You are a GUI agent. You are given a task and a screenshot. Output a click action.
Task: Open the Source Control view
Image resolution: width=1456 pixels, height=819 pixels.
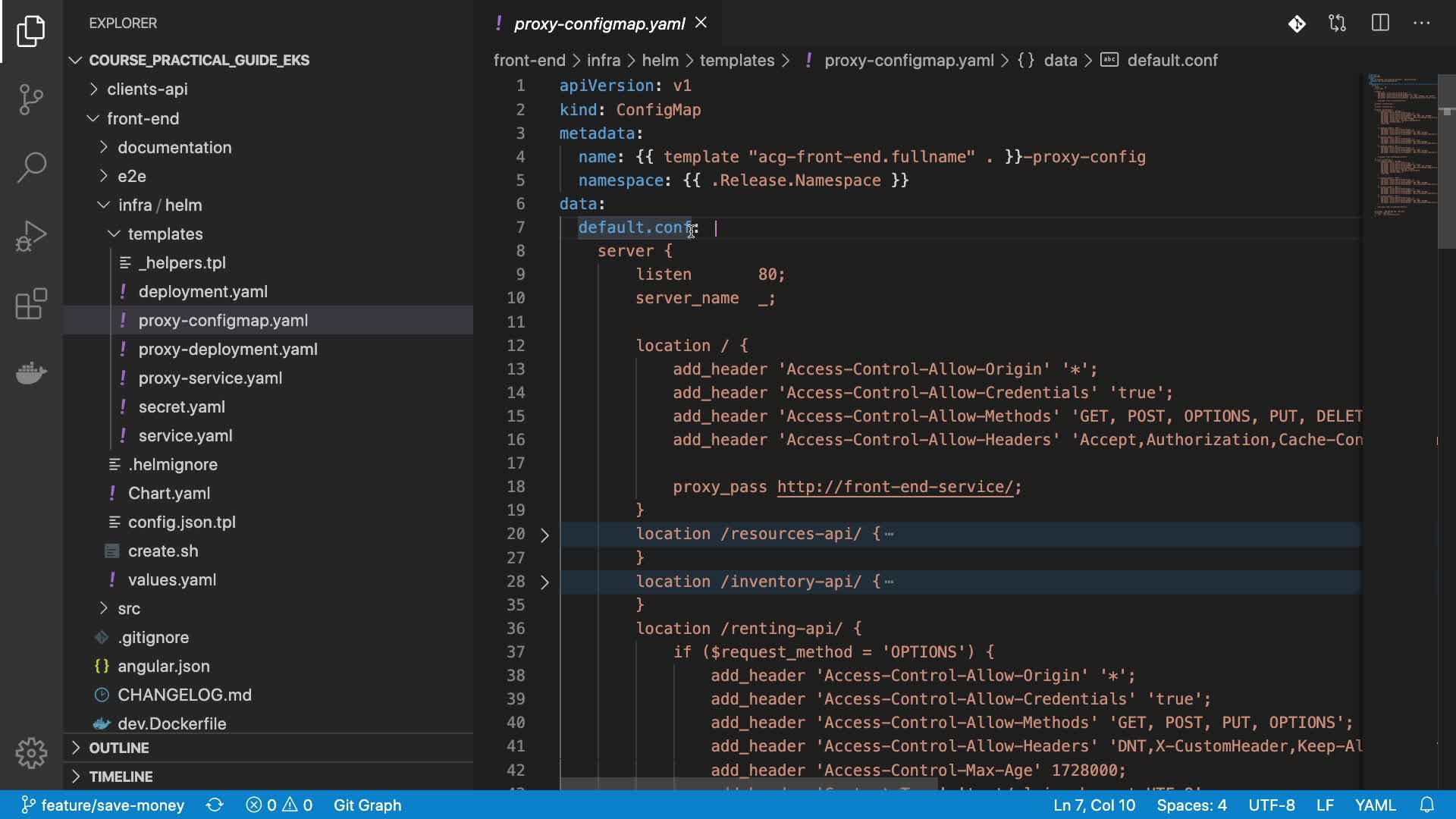31,99
